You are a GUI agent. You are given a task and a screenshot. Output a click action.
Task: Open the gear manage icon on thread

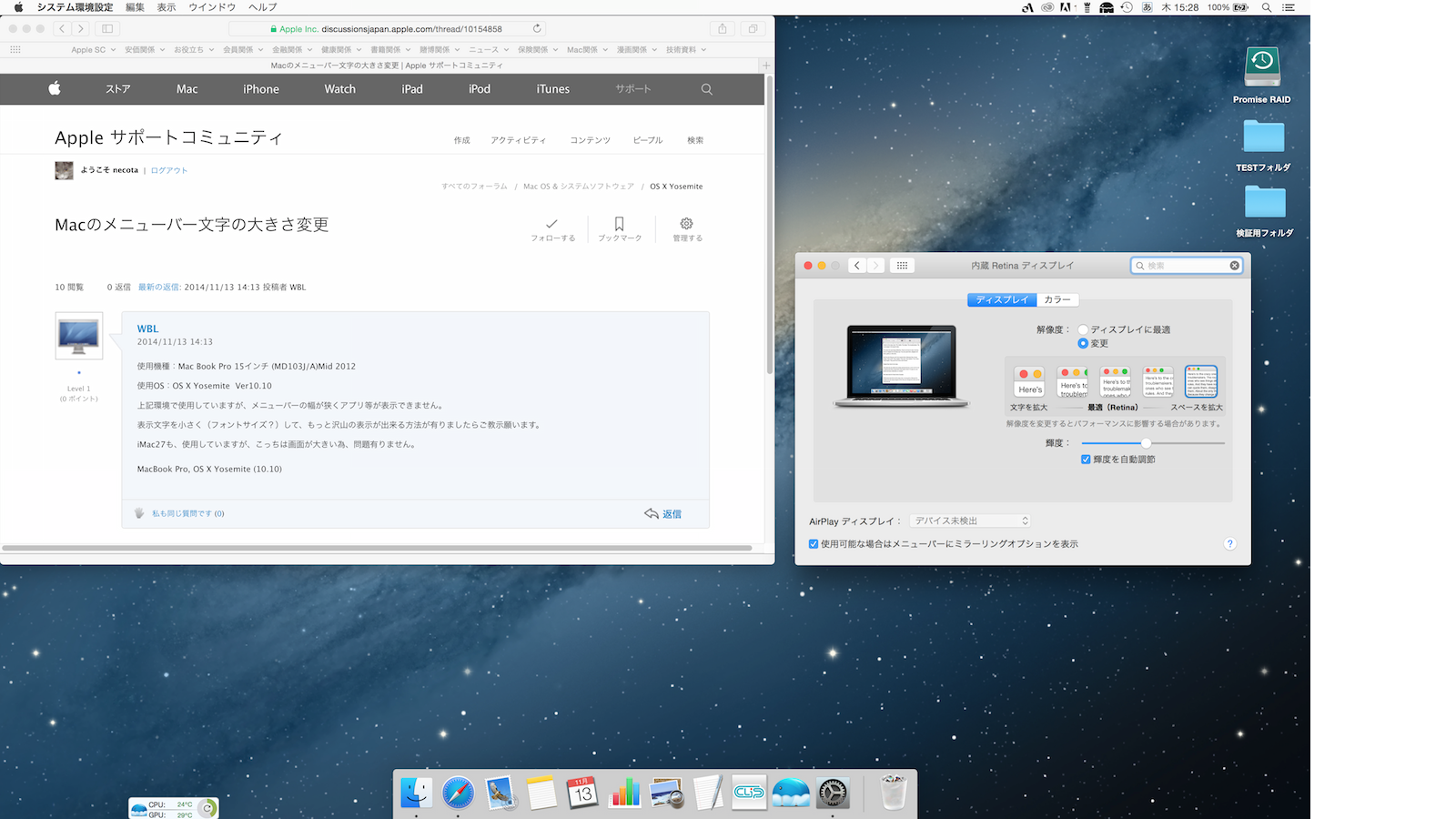click(687, 224)
